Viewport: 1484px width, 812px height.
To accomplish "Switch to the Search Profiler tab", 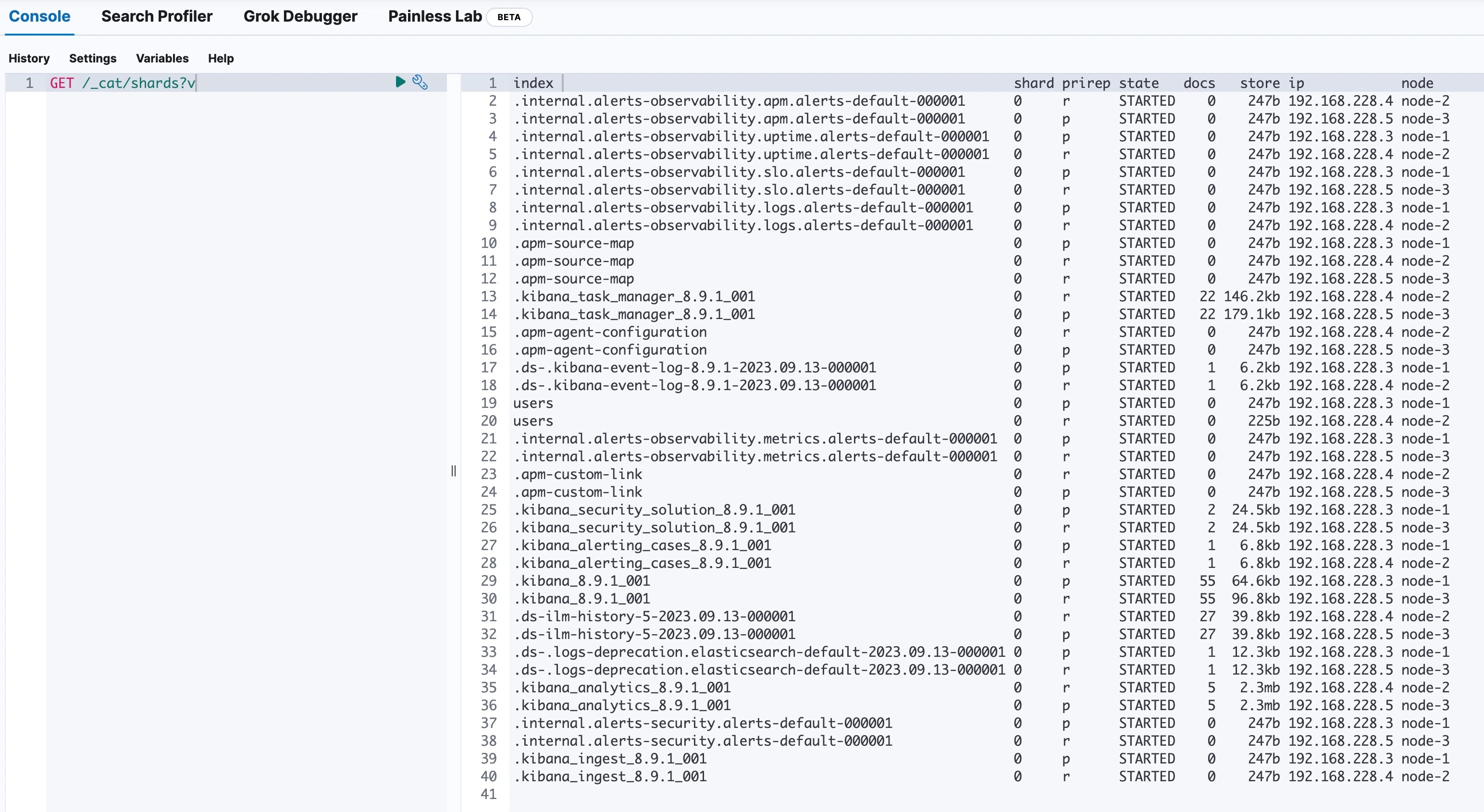I will [157, 16].
